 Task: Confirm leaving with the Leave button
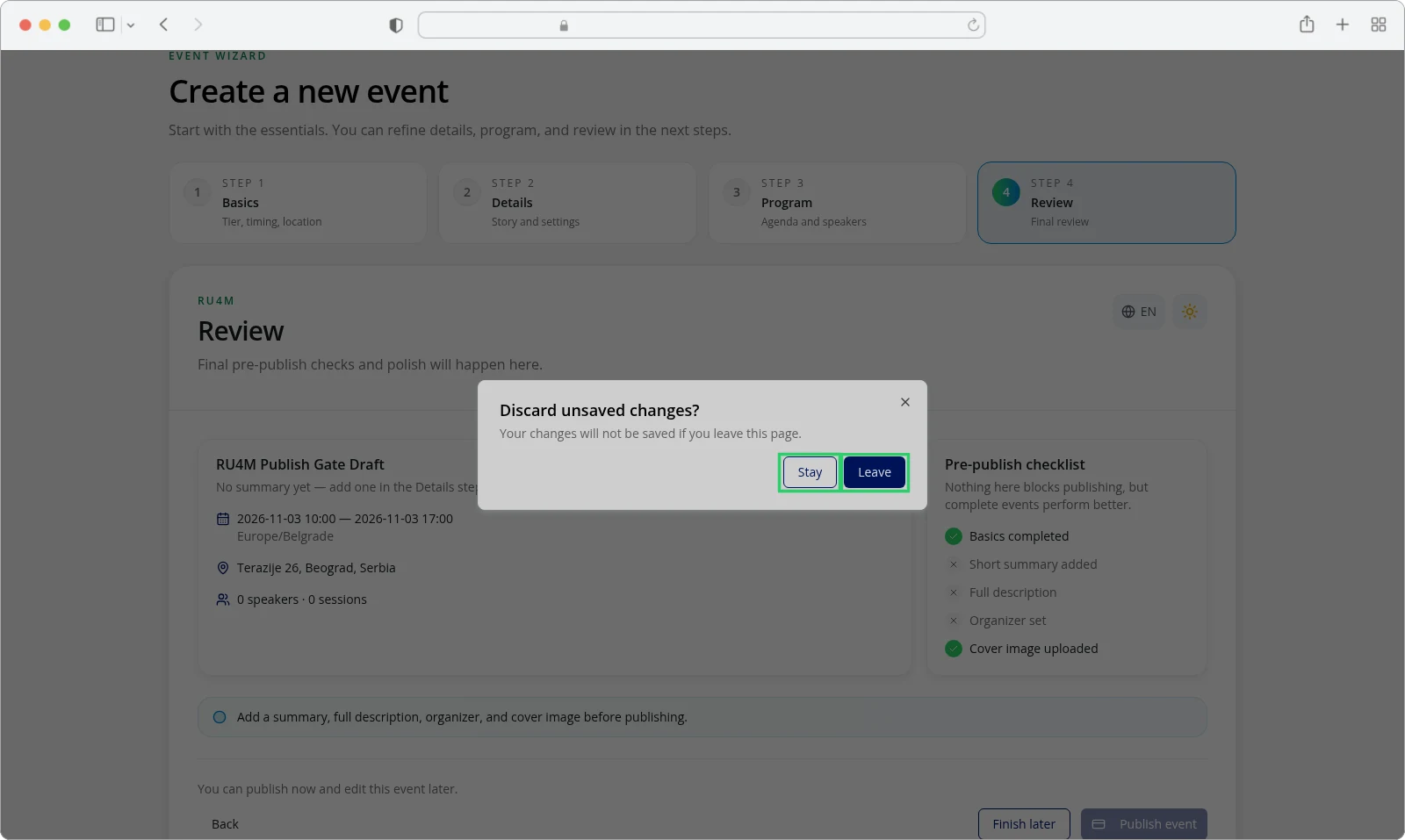875,472
